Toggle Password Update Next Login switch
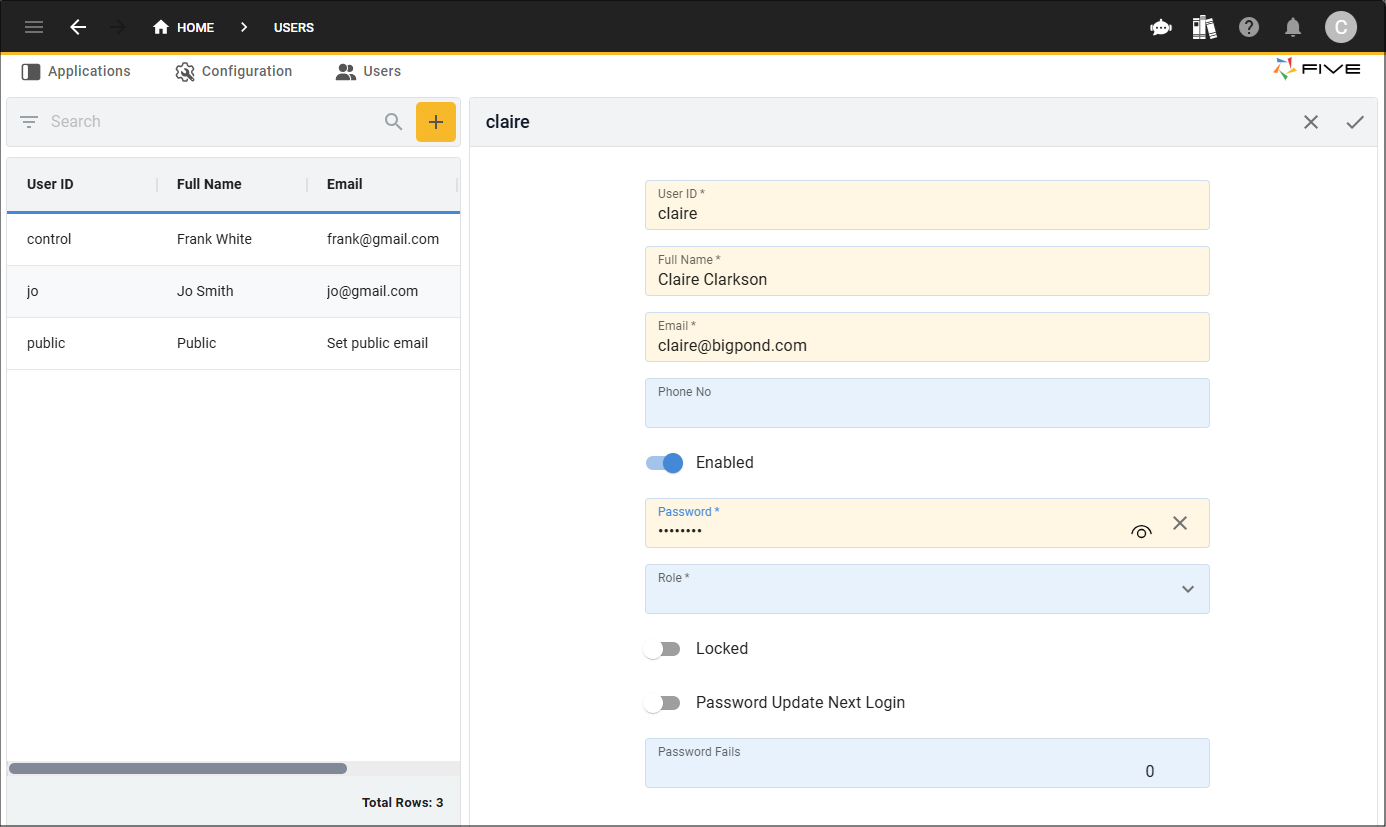Image resolution: width=1386 pixels, height=827 pixels. (x=662, y=703)
